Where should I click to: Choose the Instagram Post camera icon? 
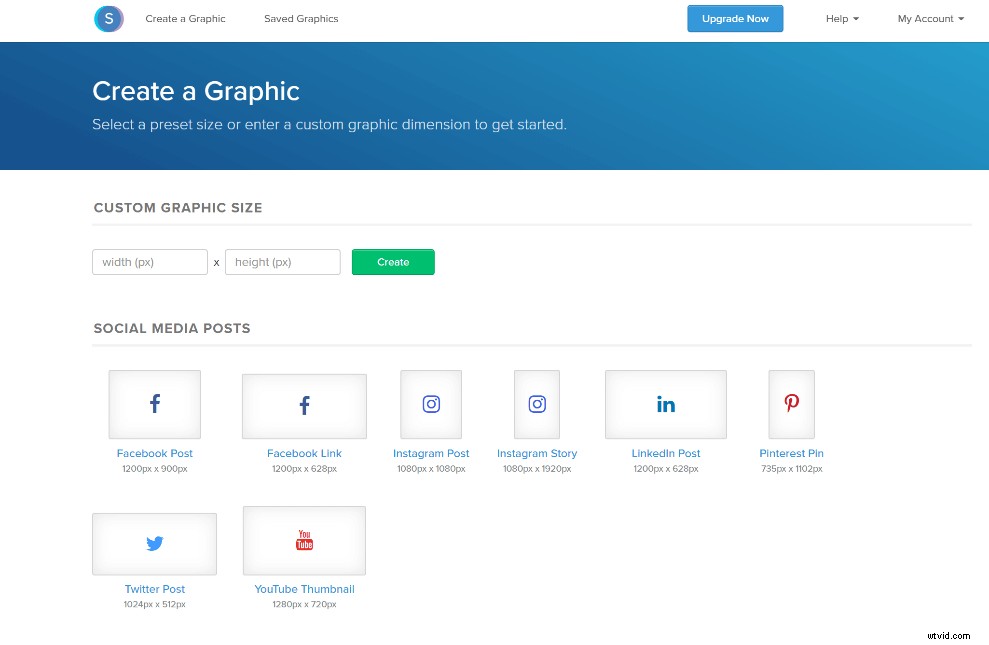(x=431, y=404)
